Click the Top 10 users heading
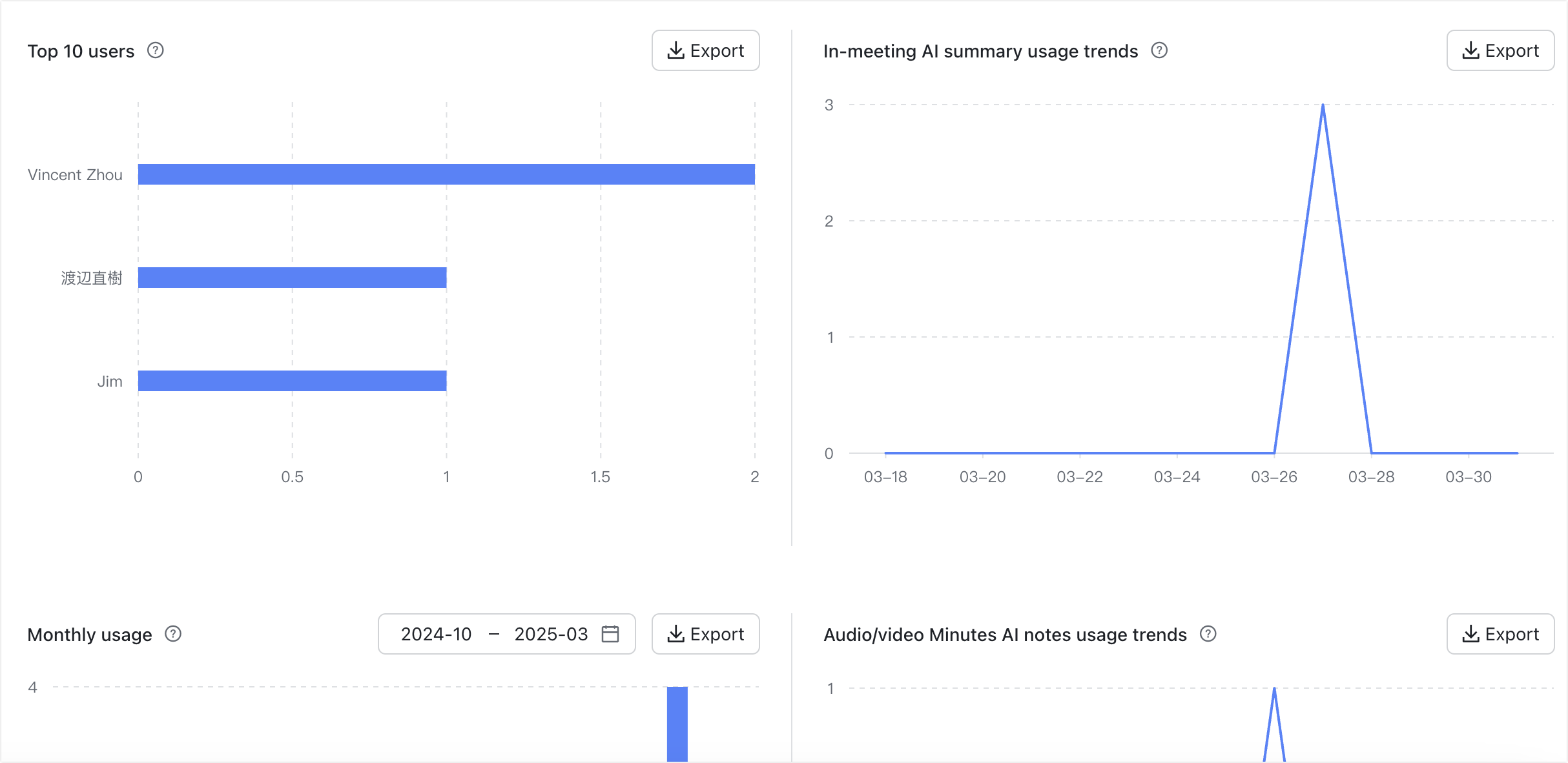Viewport: 1568px width, 763px height. (81, 51)
